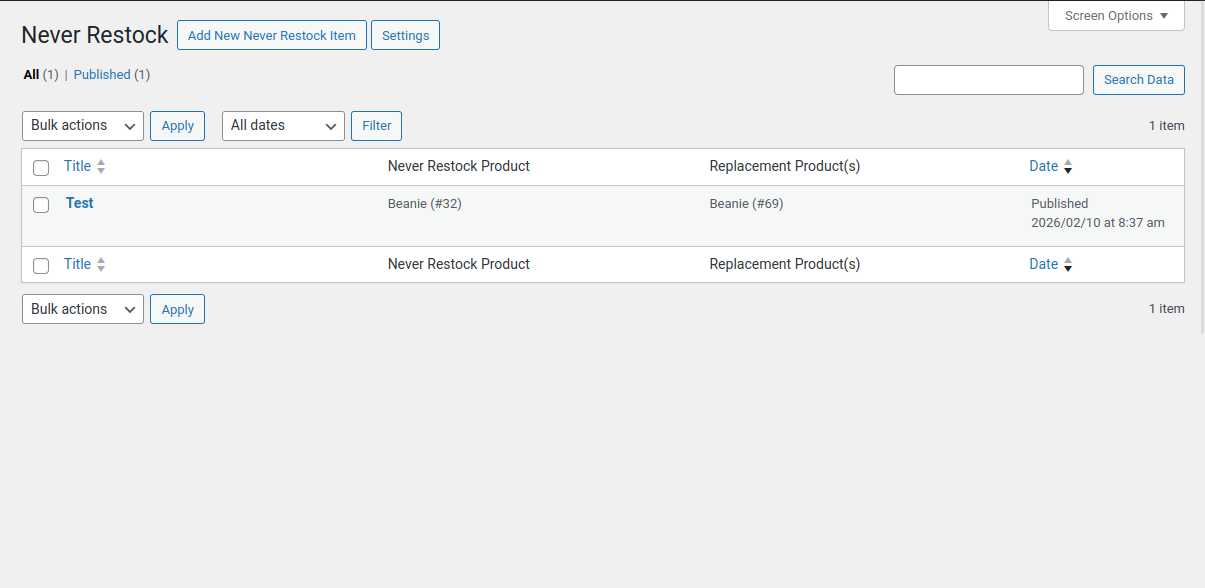Apply the top bulk action
The width and height of the screenshot is (1205, 588).
pos(177,126)
